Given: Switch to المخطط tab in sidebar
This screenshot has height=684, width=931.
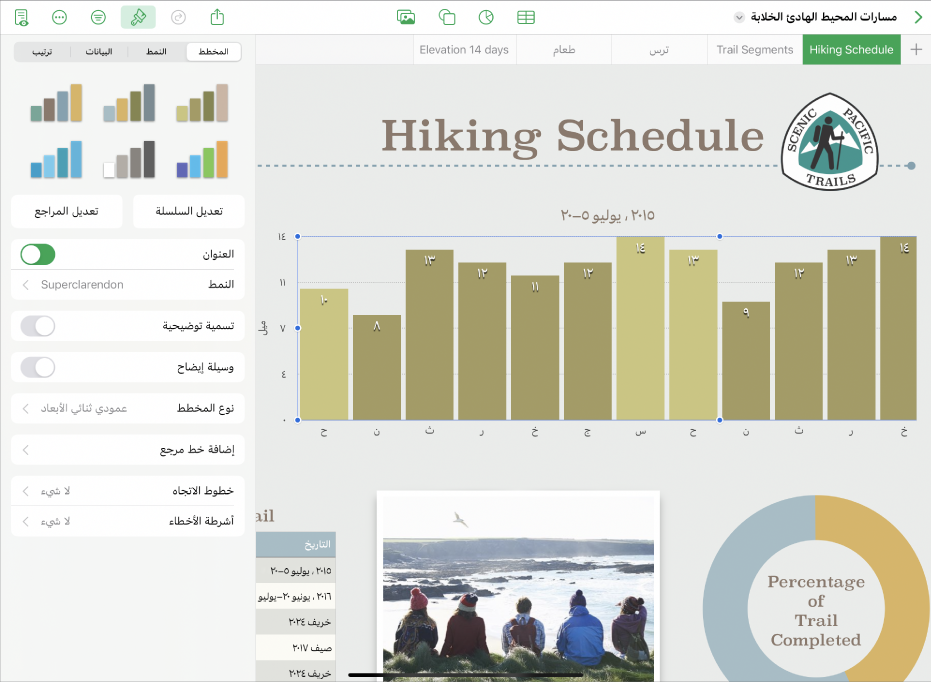Looking at the screenshot, I should (x=214, y=52).
